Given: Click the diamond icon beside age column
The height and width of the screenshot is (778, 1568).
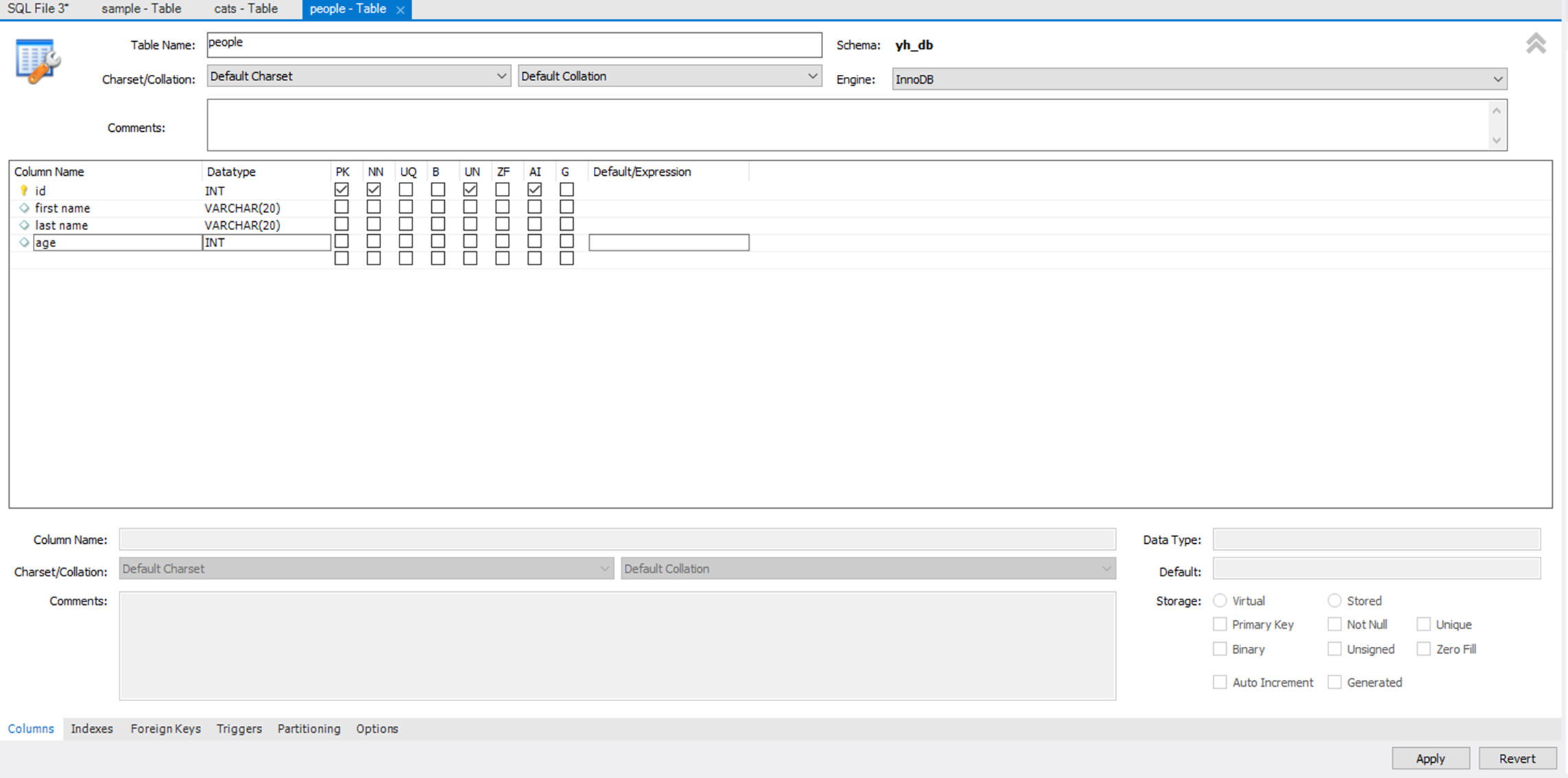Looking at the screenshot, I should click(x=24, y=242).
